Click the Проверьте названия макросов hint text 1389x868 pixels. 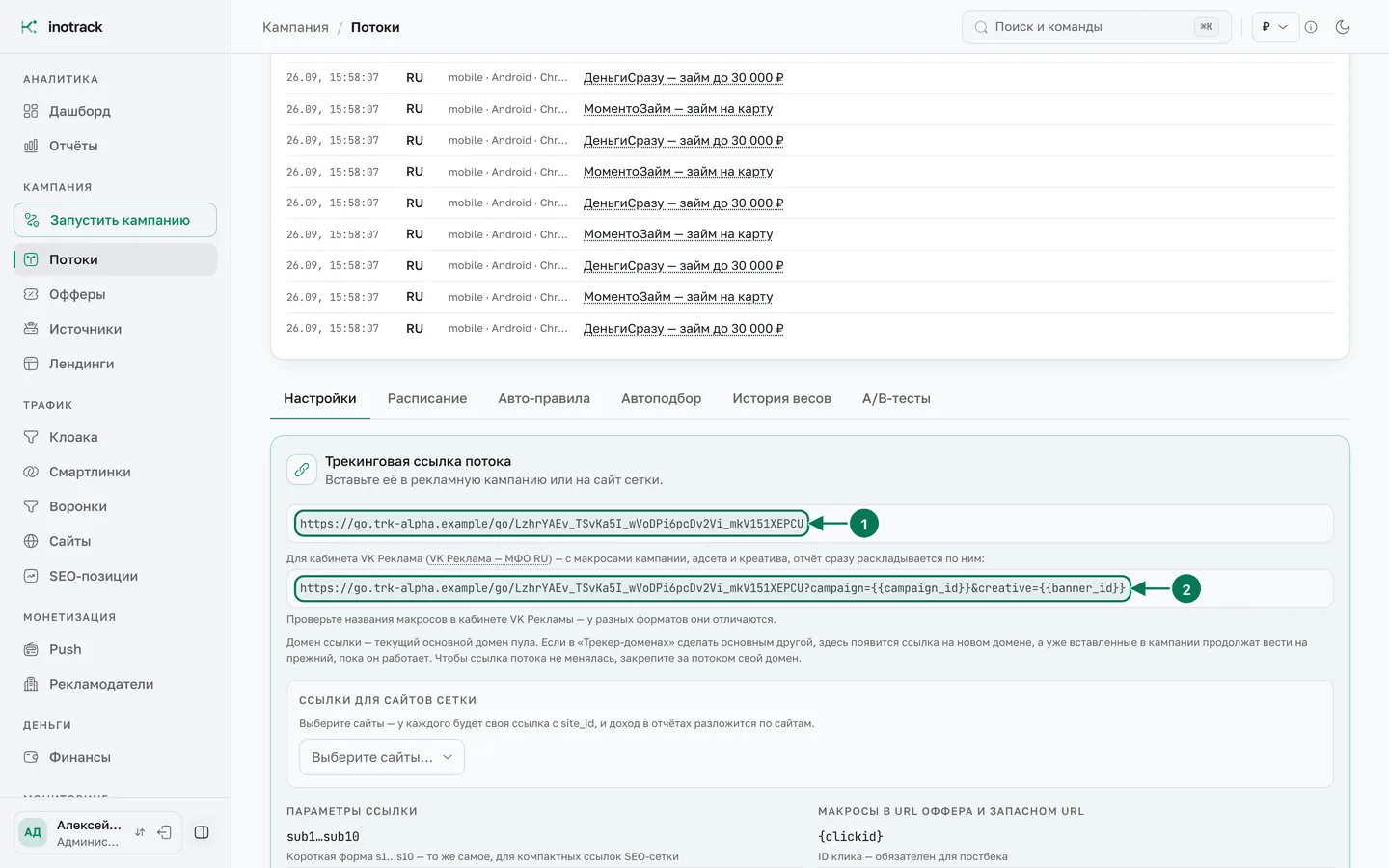531,619
